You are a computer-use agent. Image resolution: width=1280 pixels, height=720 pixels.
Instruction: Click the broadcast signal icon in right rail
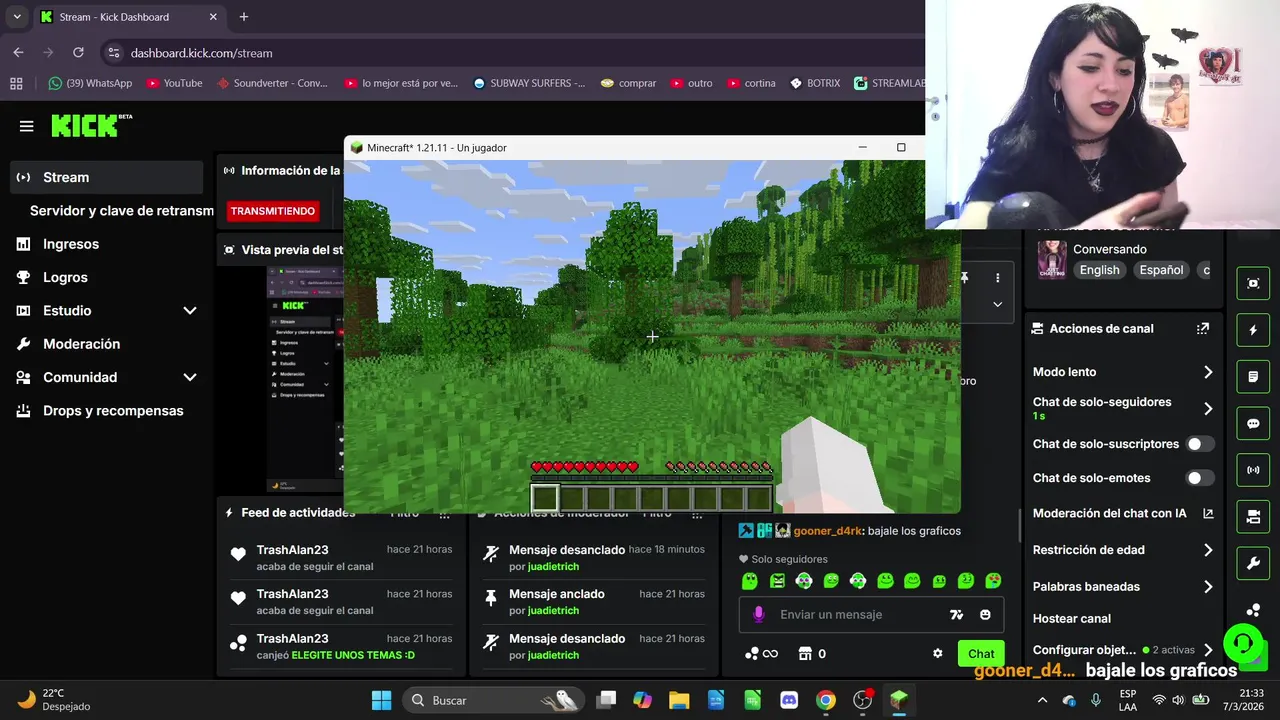pyautogui.click(x=1253, y=470)
